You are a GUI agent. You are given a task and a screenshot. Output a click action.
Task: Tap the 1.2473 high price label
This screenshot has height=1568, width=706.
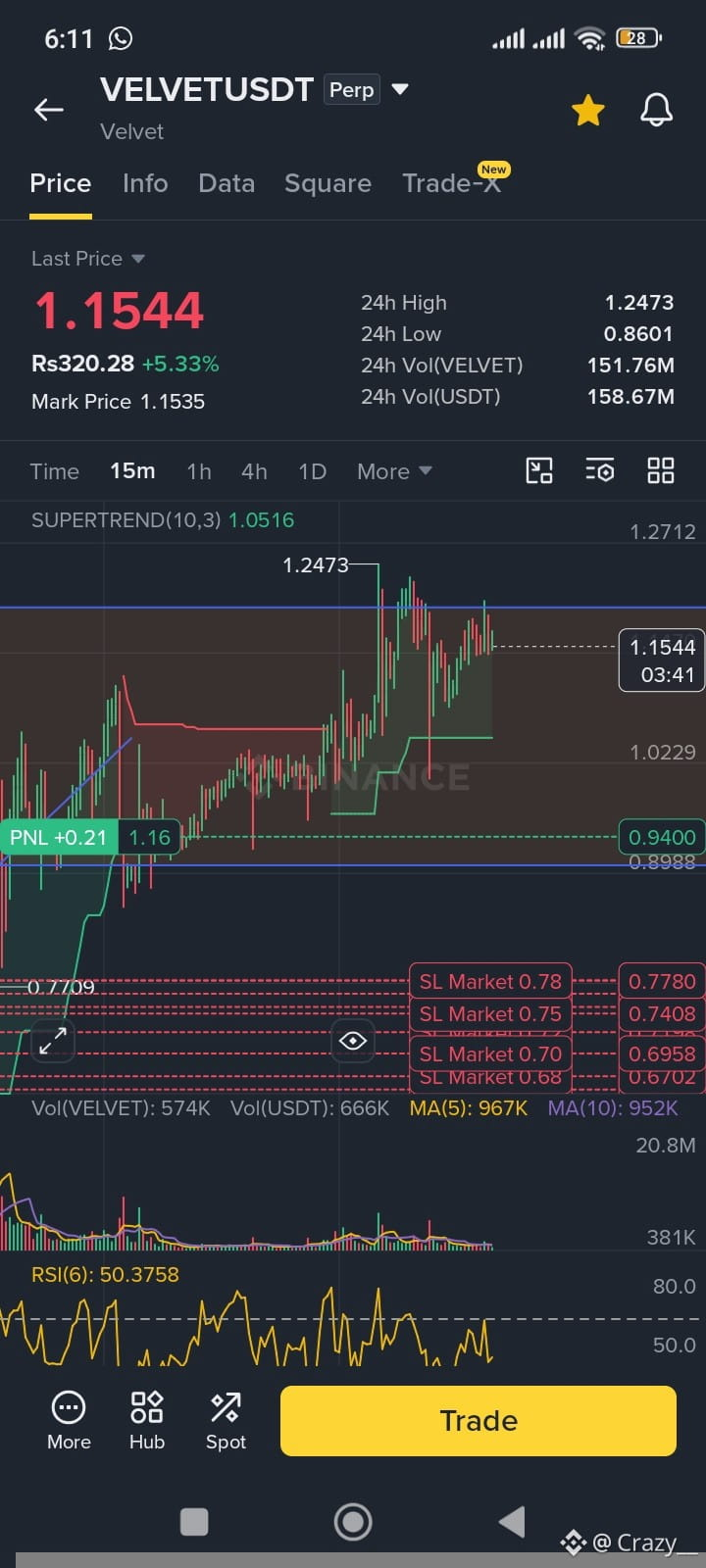[x=315, y=565]
